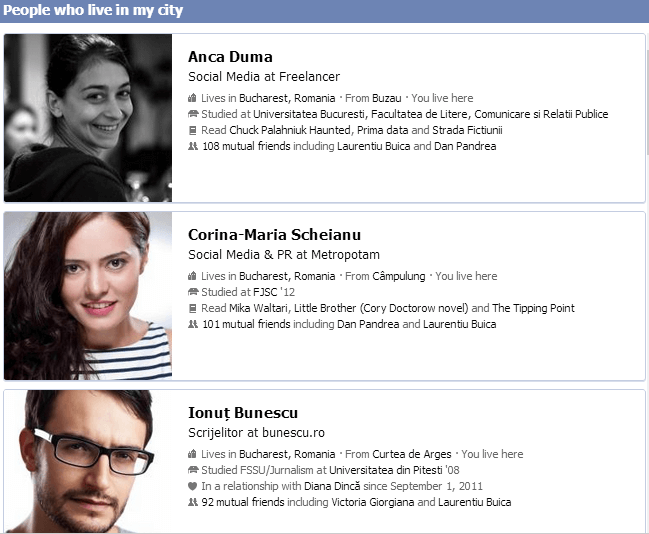This screenshot has height=534, width=649.
Task: Click the Anca Duma name link
Action: (230, 57)
